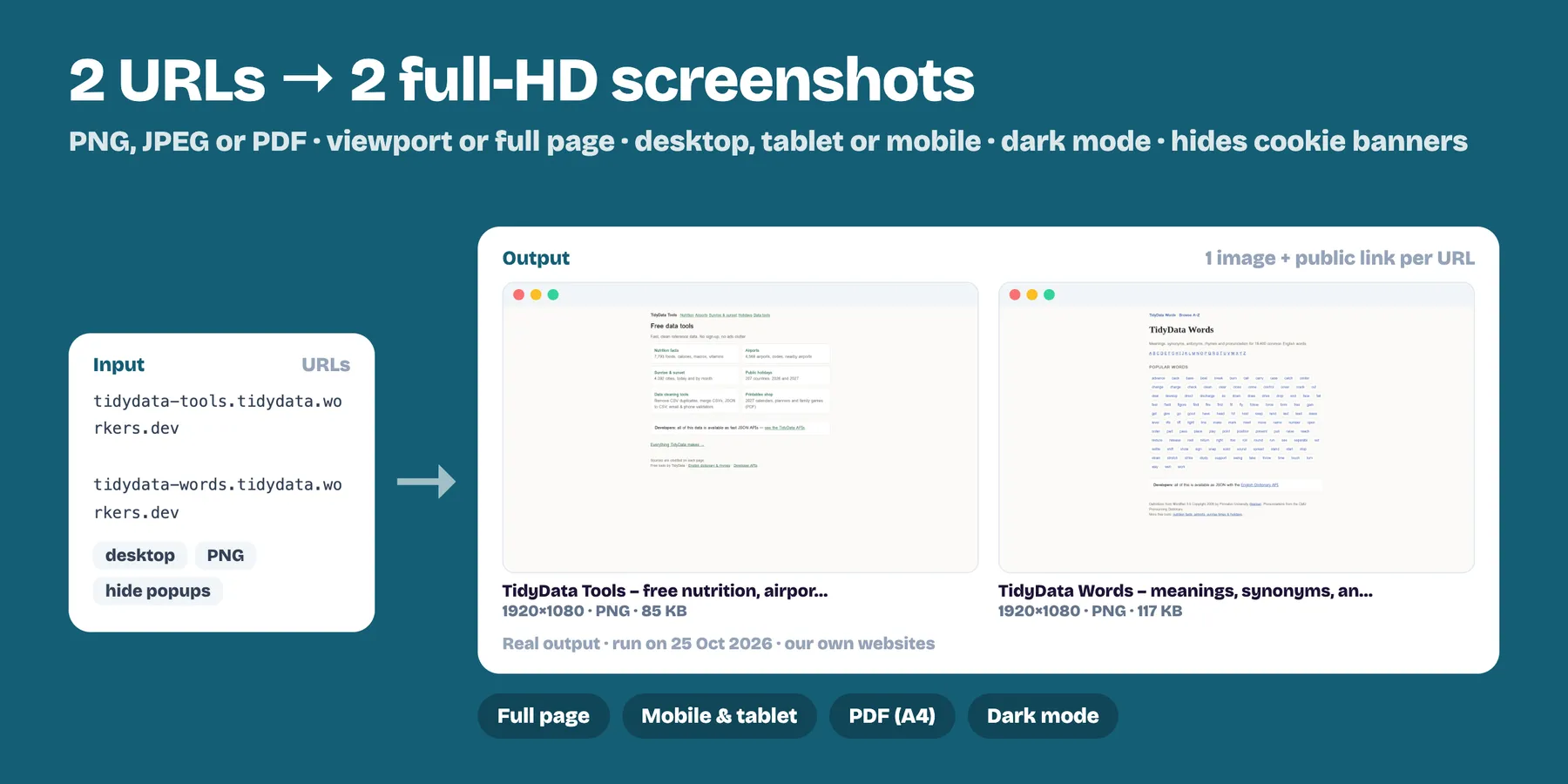The height and width of the screenshot is (784, 1568).
Task: Click the '1920×1080 · PNG · 85 KB' caption
Action: click(594, 611)
